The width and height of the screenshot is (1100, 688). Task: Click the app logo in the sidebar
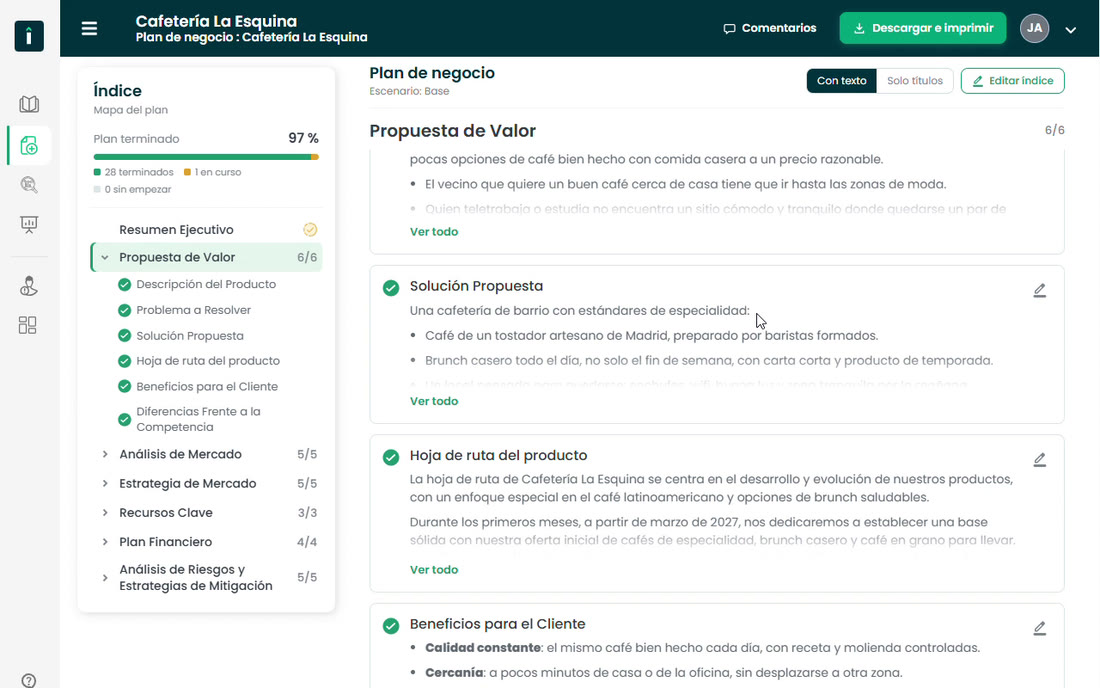click(29, 36)
